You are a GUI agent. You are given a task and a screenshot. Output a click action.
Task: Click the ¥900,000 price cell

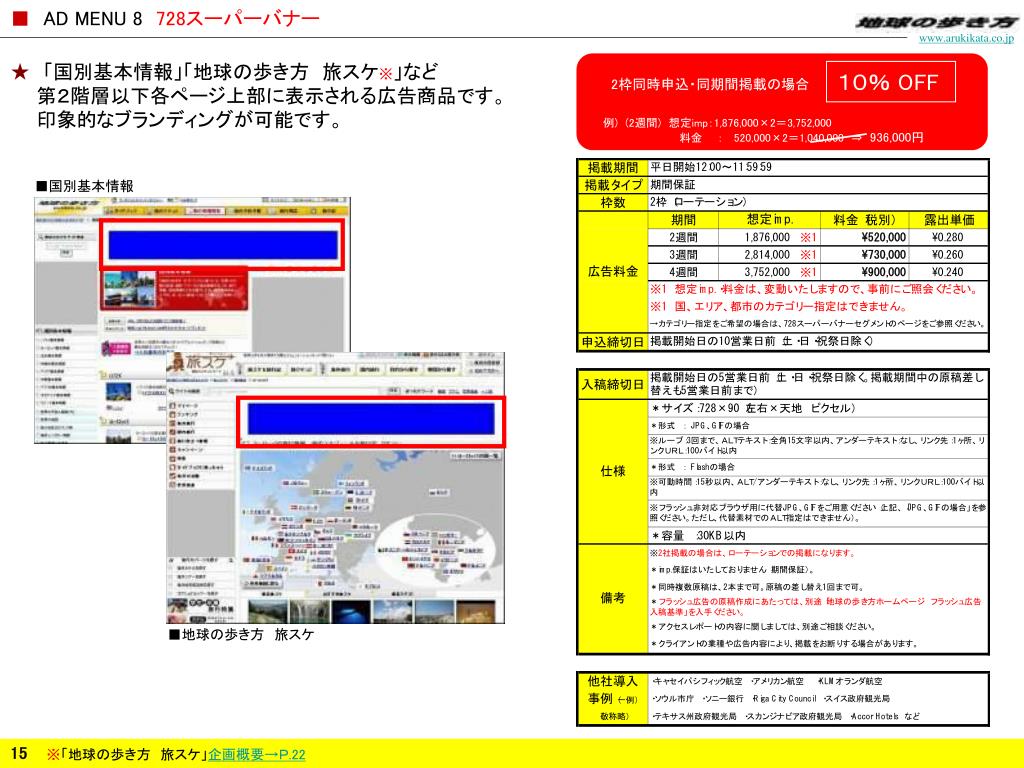click(865, 272)
